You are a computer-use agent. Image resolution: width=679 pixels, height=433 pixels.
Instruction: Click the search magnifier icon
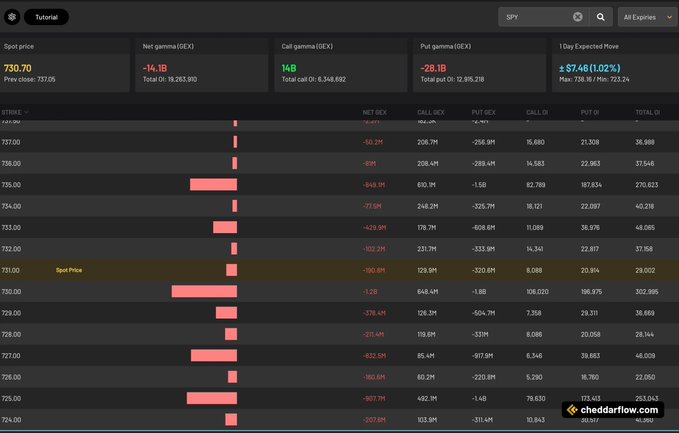coord(601,17)
